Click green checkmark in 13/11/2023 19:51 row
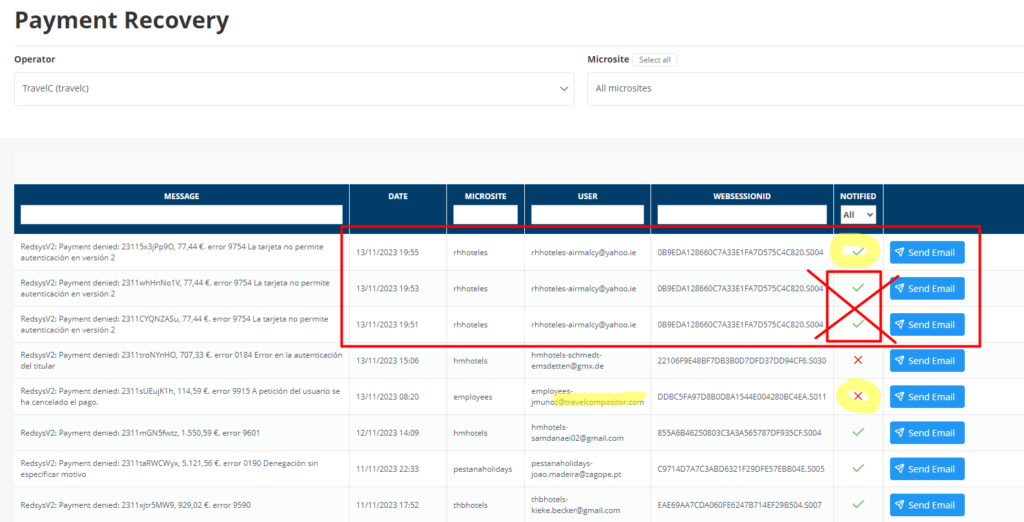The image size is (1024, 522). [x=857, y=324]
